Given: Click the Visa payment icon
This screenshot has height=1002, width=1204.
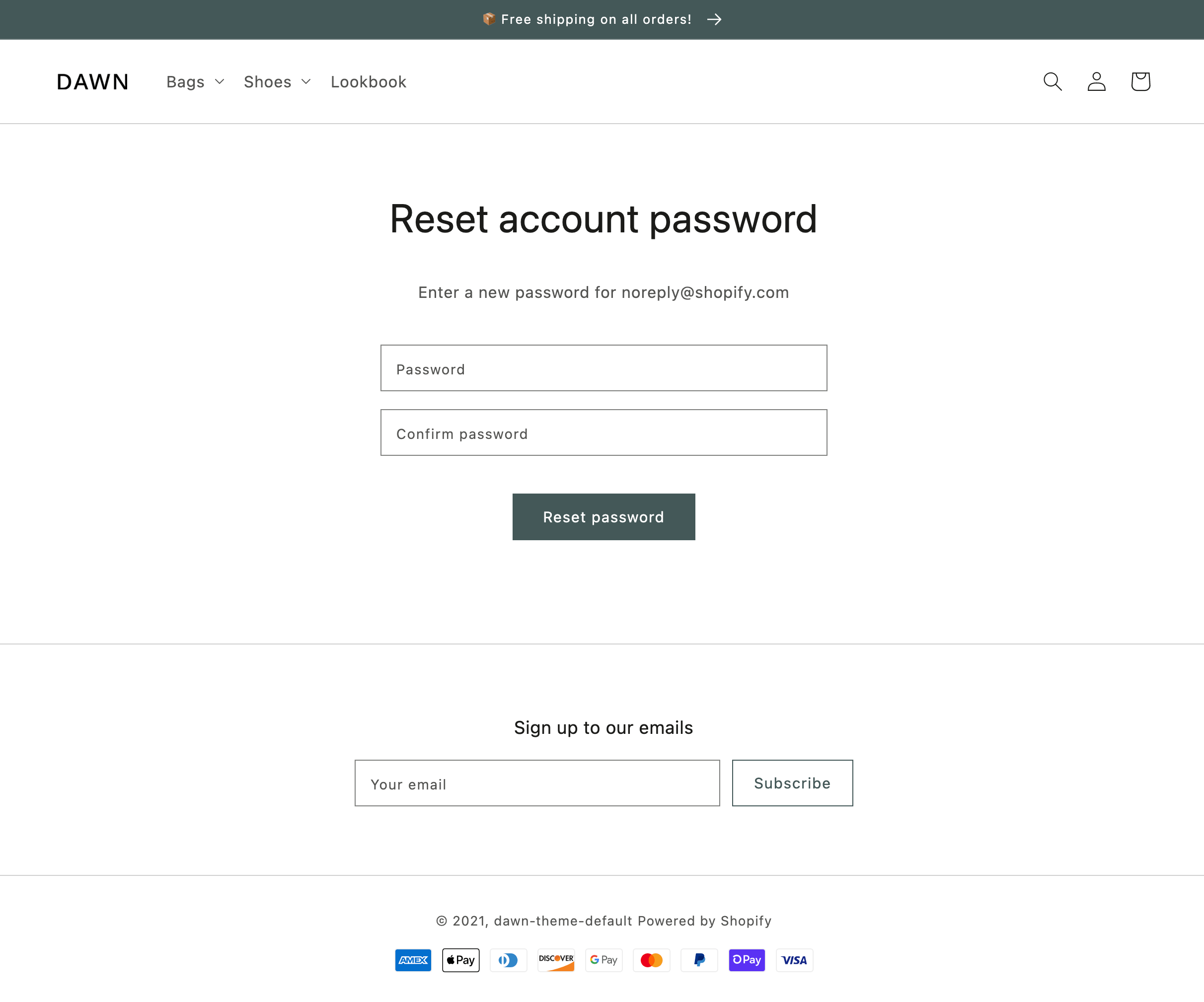Looking at the screenshot, I should (795, 960).
